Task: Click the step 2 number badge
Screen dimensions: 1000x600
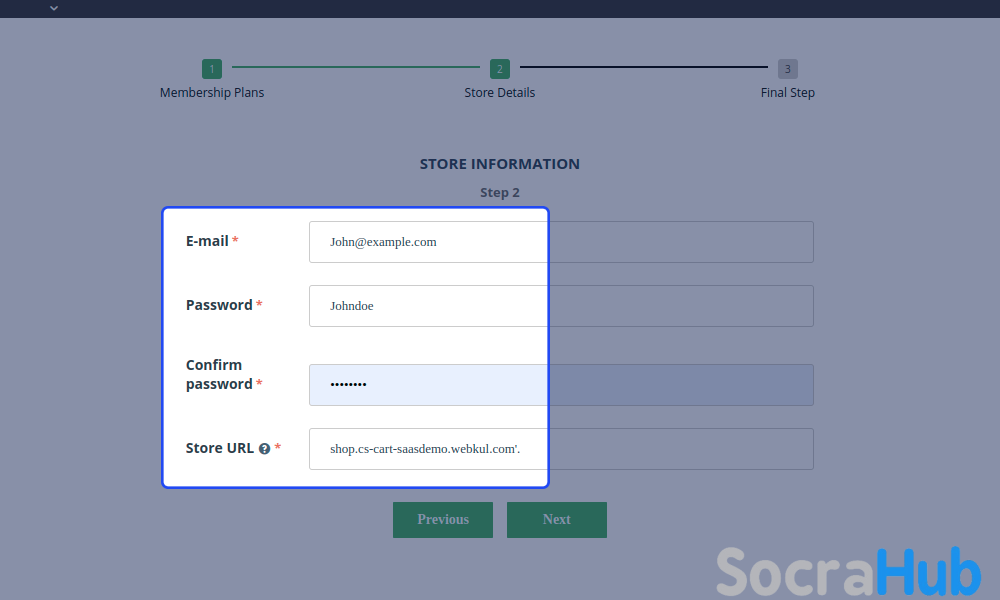Action: coord(500,69)
